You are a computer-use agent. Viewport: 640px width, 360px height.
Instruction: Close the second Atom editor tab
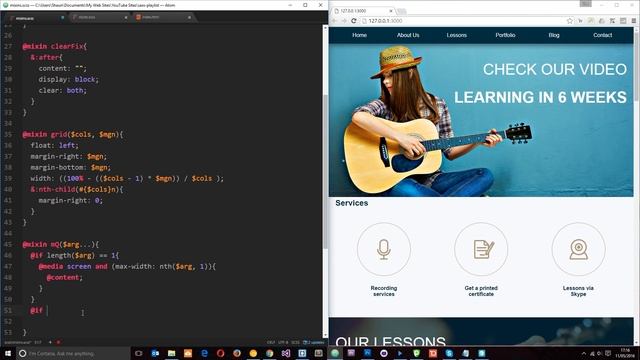tap(126, 18)
